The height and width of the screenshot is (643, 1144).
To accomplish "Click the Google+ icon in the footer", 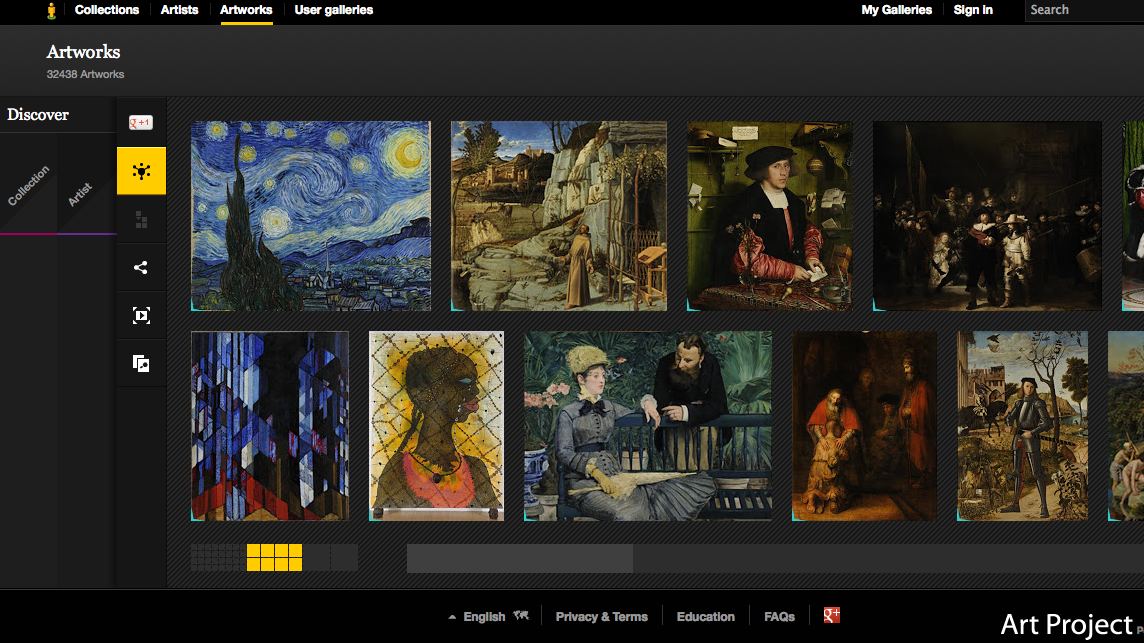I will [832, 615].
